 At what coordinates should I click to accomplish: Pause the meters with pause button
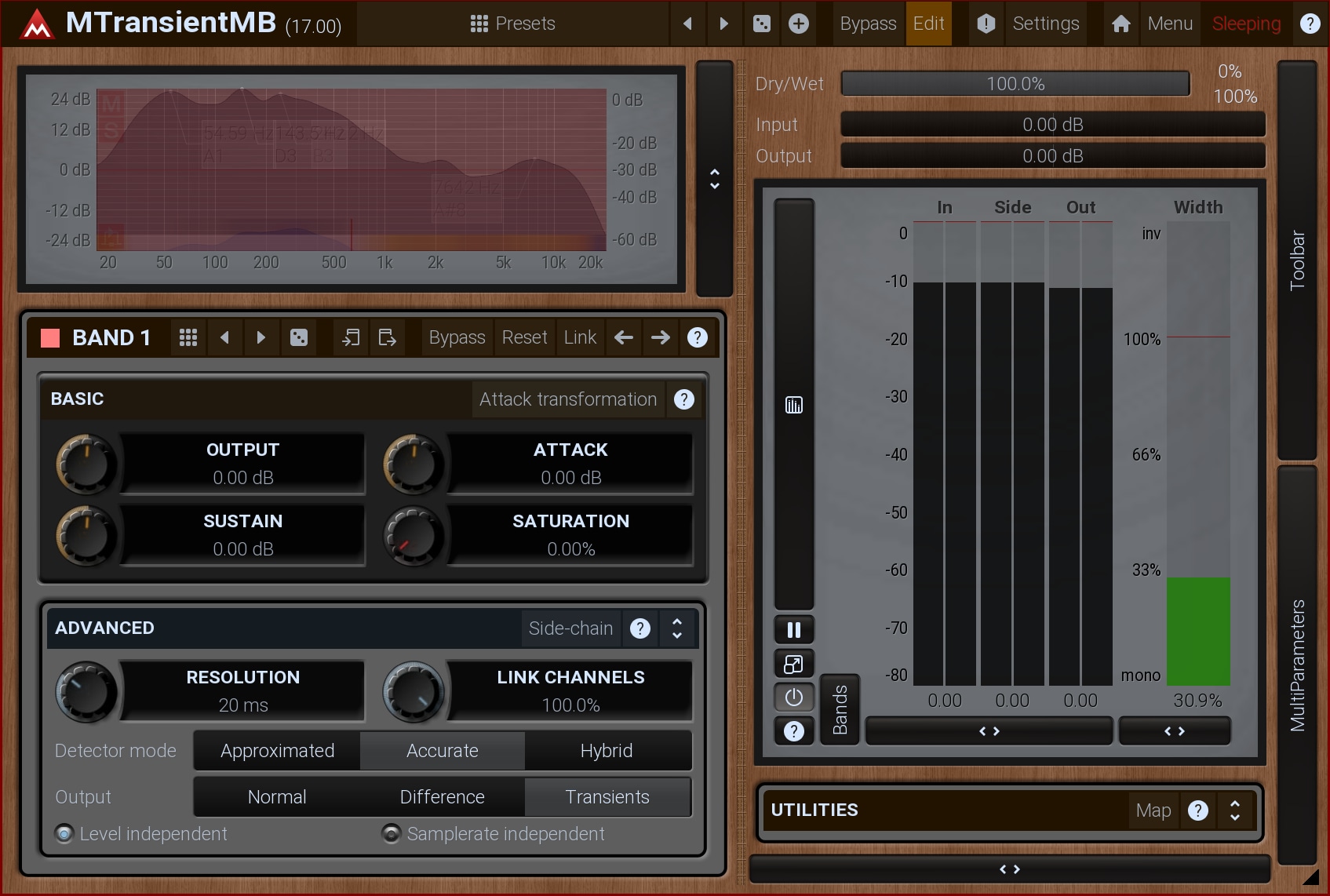(793, 629)
